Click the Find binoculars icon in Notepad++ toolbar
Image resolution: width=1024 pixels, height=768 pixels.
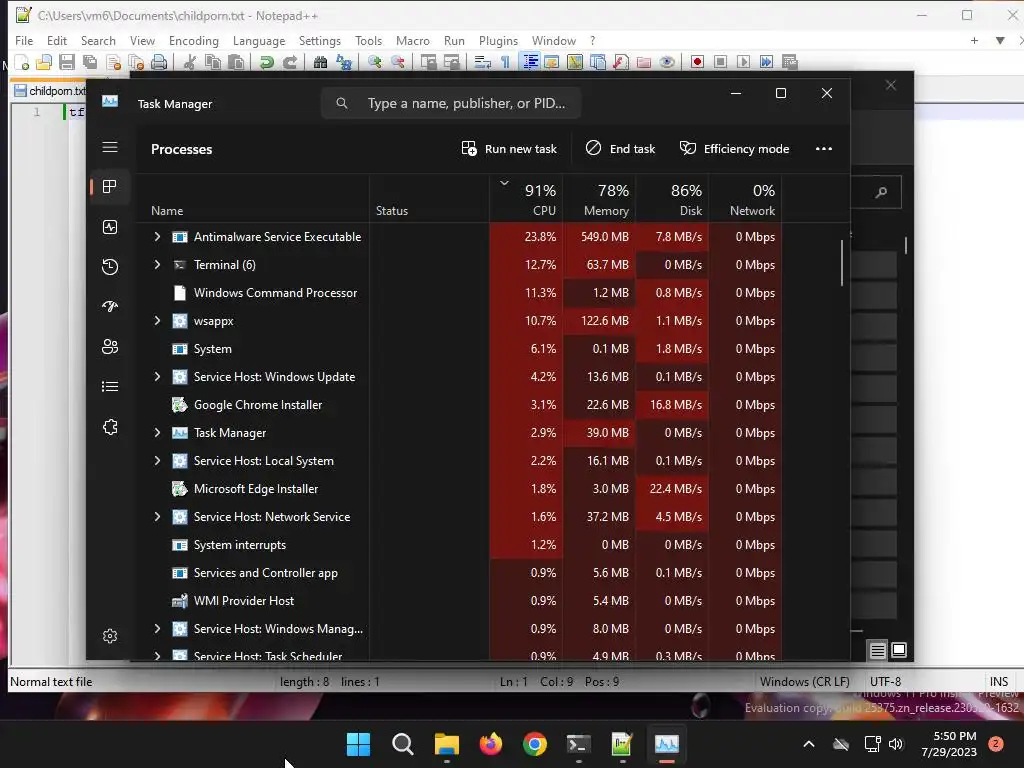pos(320,62)
